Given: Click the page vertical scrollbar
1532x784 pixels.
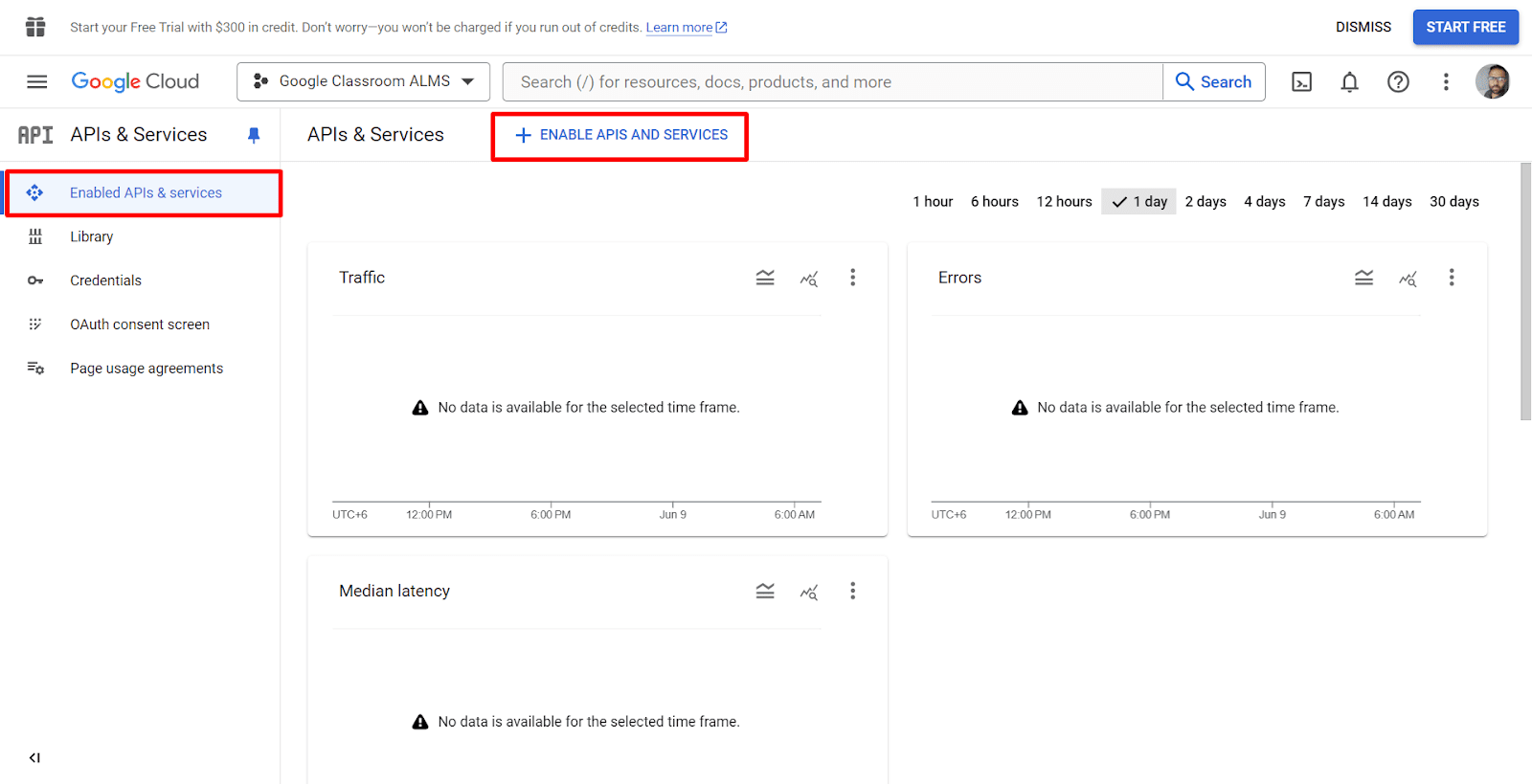Looking at the screenshot, I should (1525, 291).
